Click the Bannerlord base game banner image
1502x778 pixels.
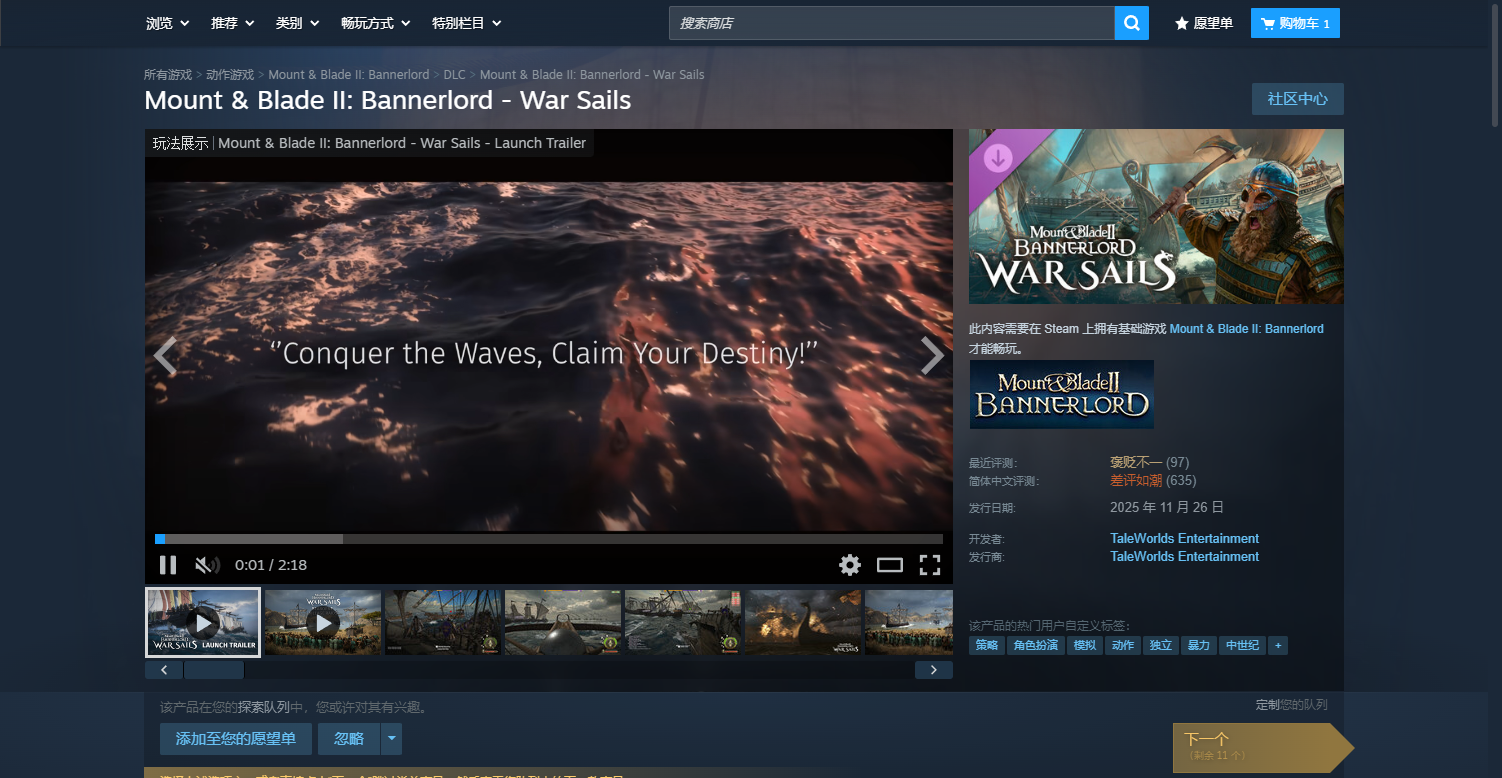[1061, 395]
